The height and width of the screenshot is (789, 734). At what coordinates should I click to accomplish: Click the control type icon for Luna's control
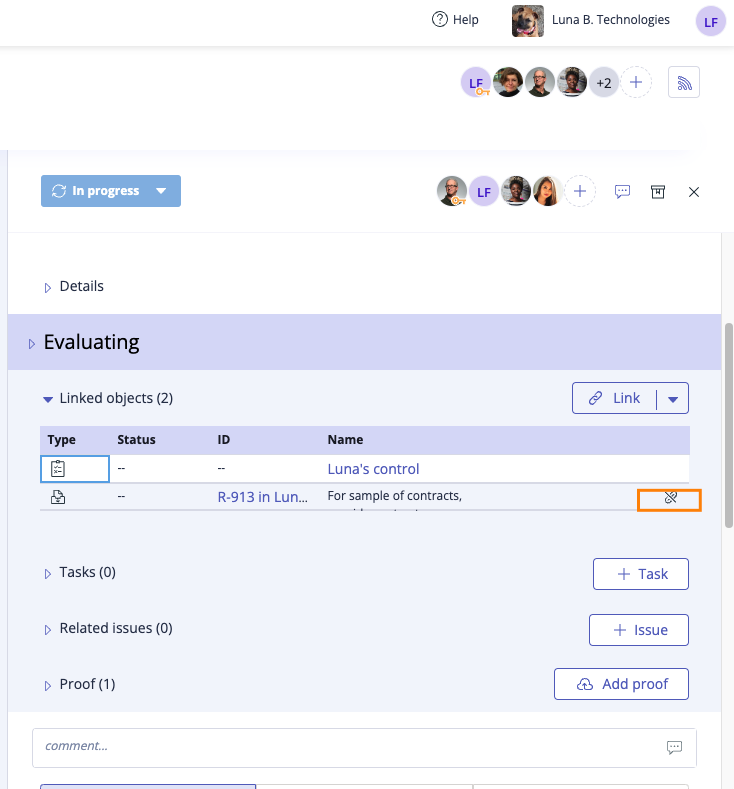[x=58, y=468]
